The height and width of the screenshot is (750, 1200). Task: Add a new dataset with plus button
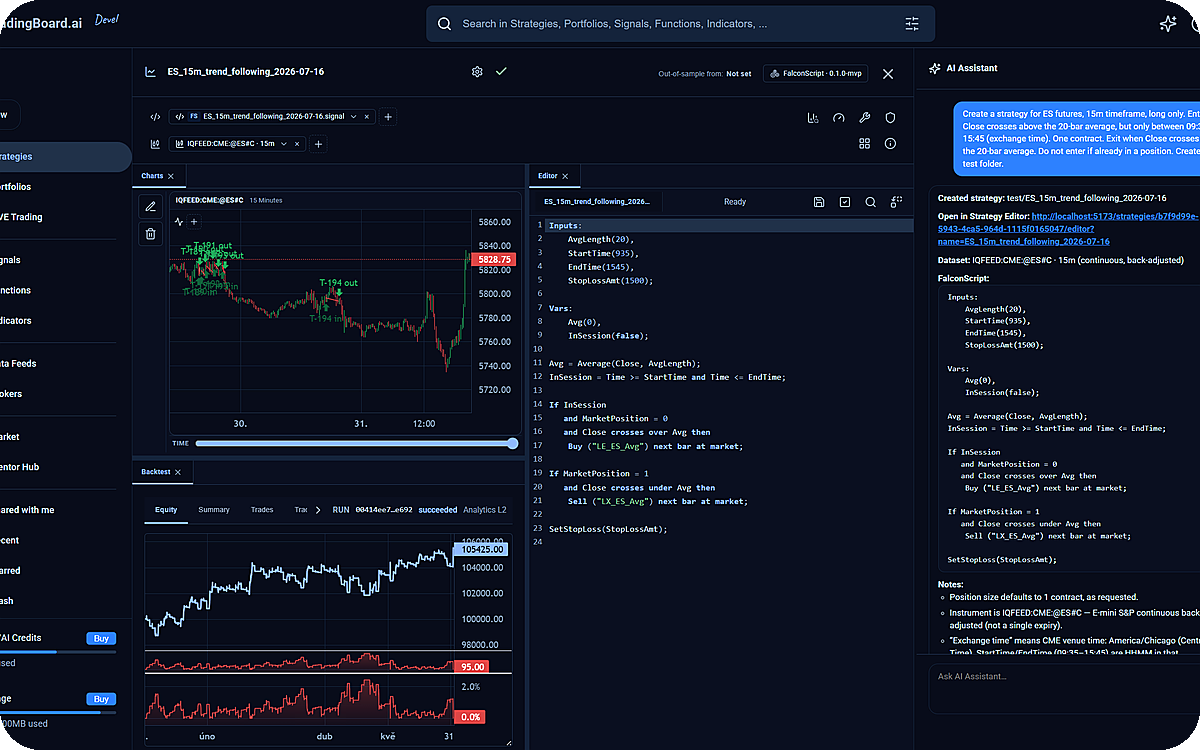(x=319, y=144)
